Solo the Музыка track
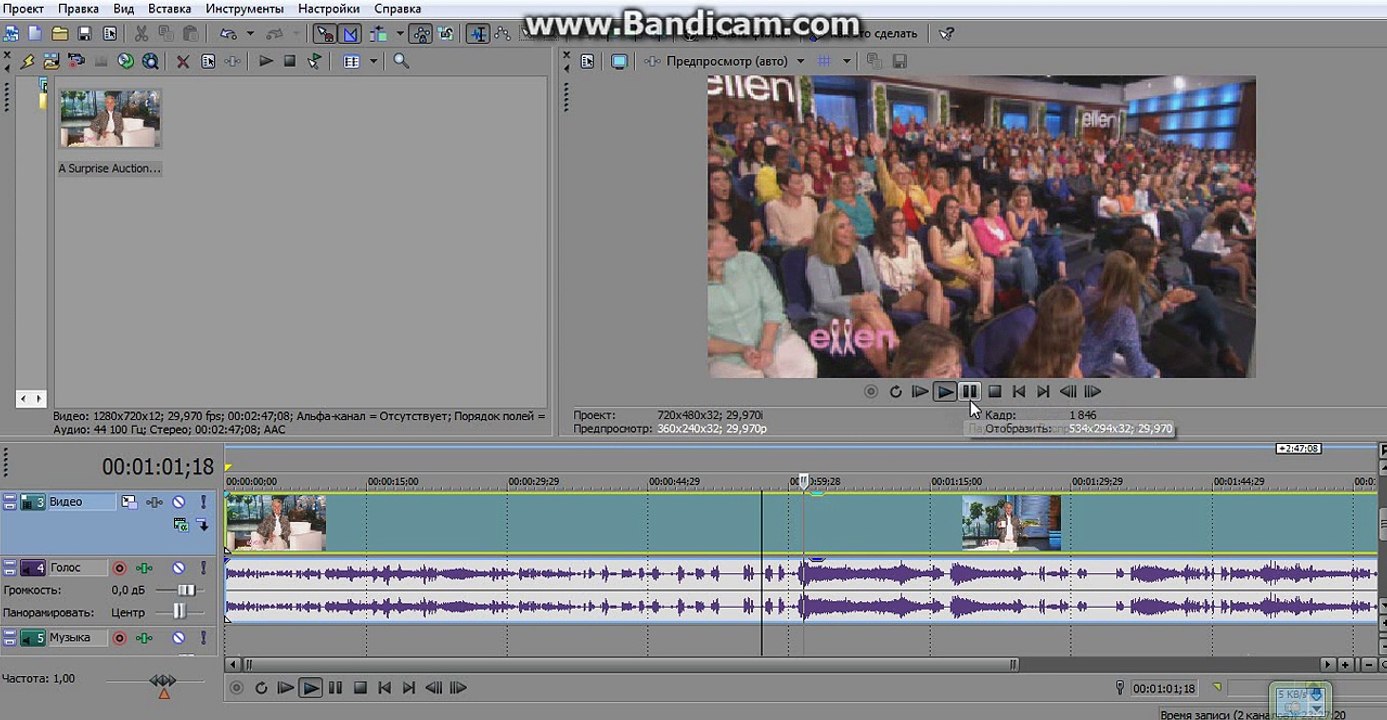This screenshot has height=720, width=1387. click(203, 638)
